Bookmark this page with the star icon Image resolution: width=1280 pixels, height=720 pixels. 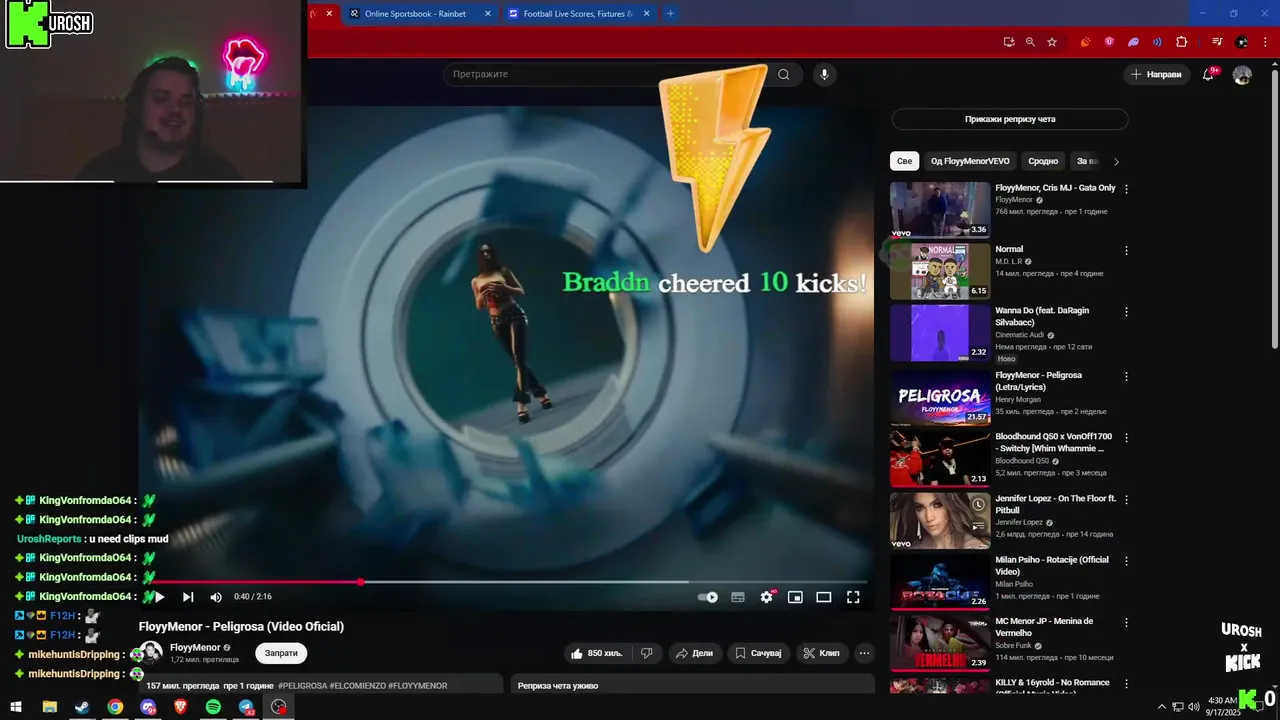click(x=1052, y=42)
